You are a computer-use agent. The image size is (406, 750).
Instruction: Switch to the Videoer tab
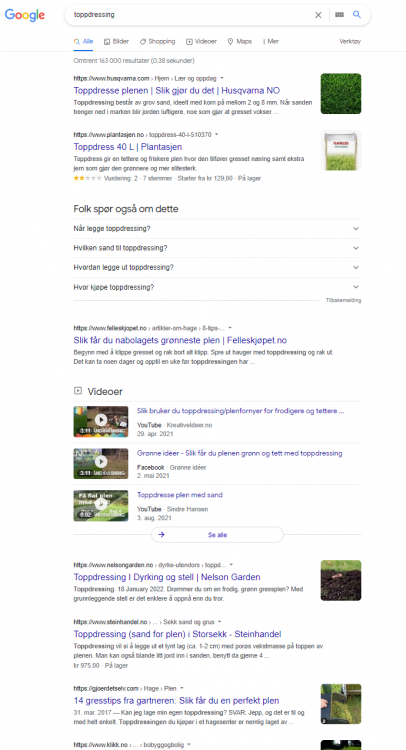201,42
